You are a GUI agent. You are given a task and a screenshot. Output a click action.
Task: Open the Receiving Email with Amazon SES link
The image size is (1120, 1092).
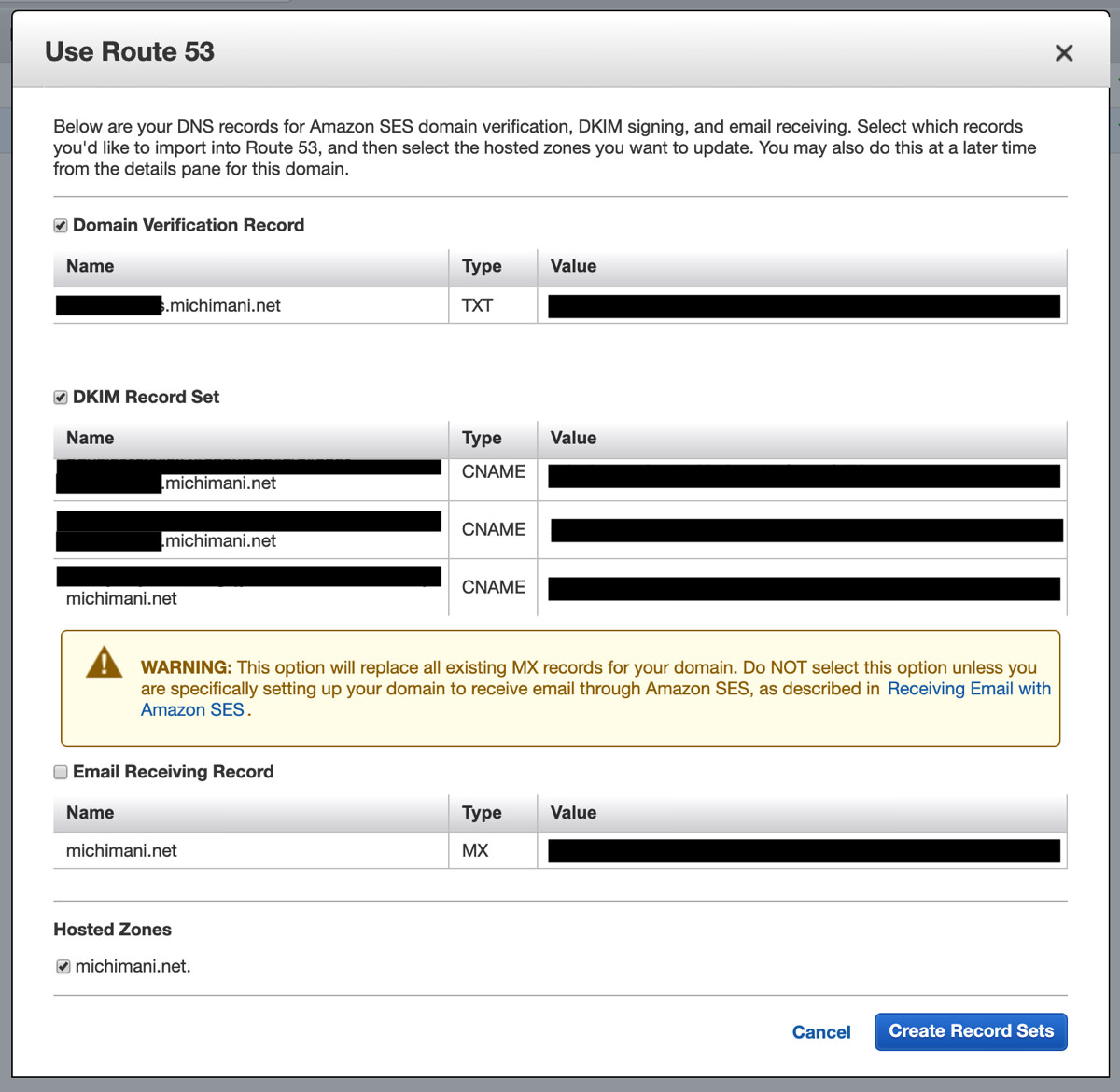tap(969, 689)
